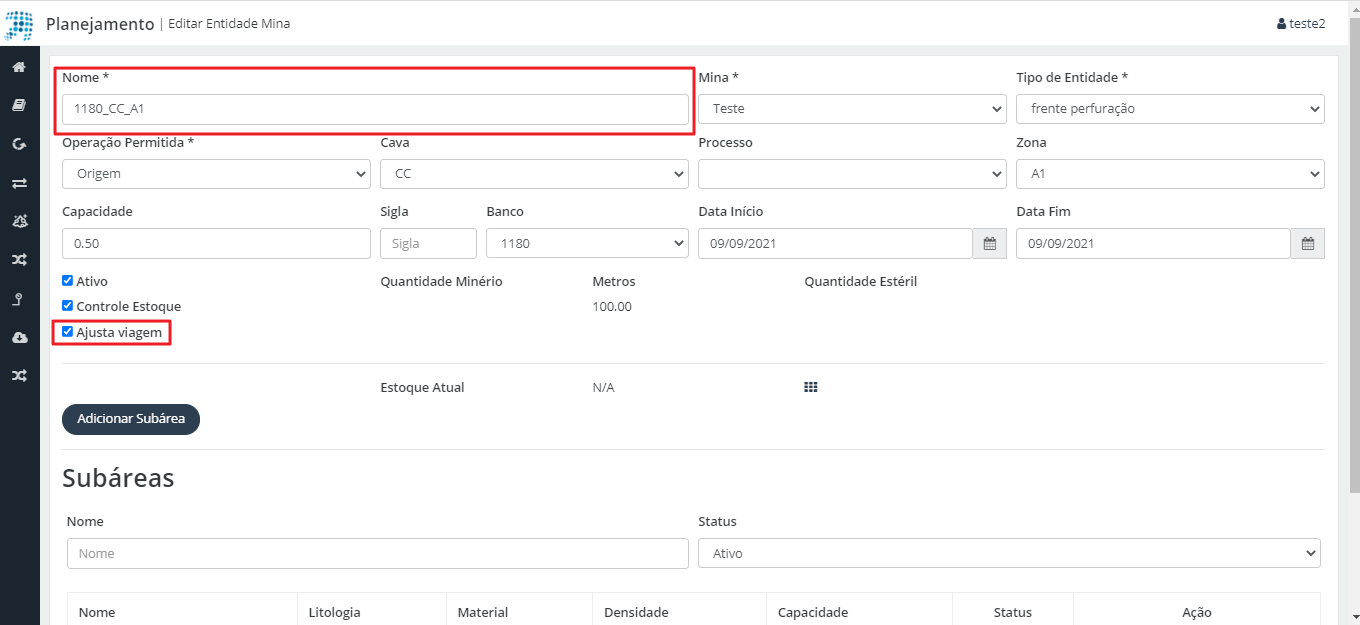Open the map pin sidebar icon

coord(19,298)
